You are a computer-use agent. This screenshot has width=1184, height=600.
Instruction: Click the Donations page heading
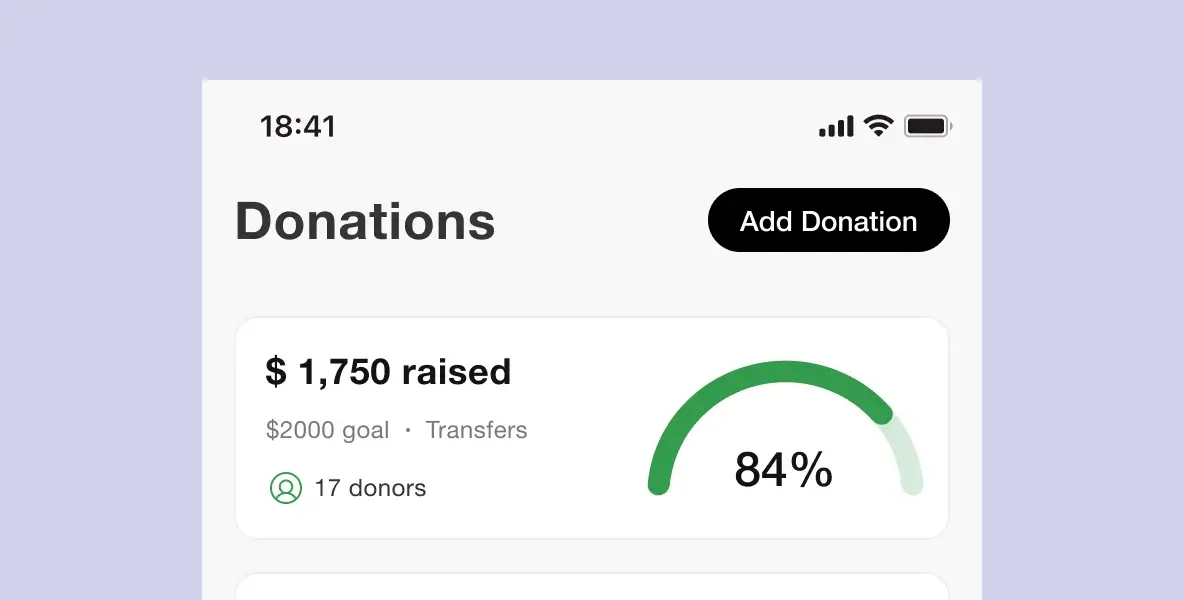[365, 221]
